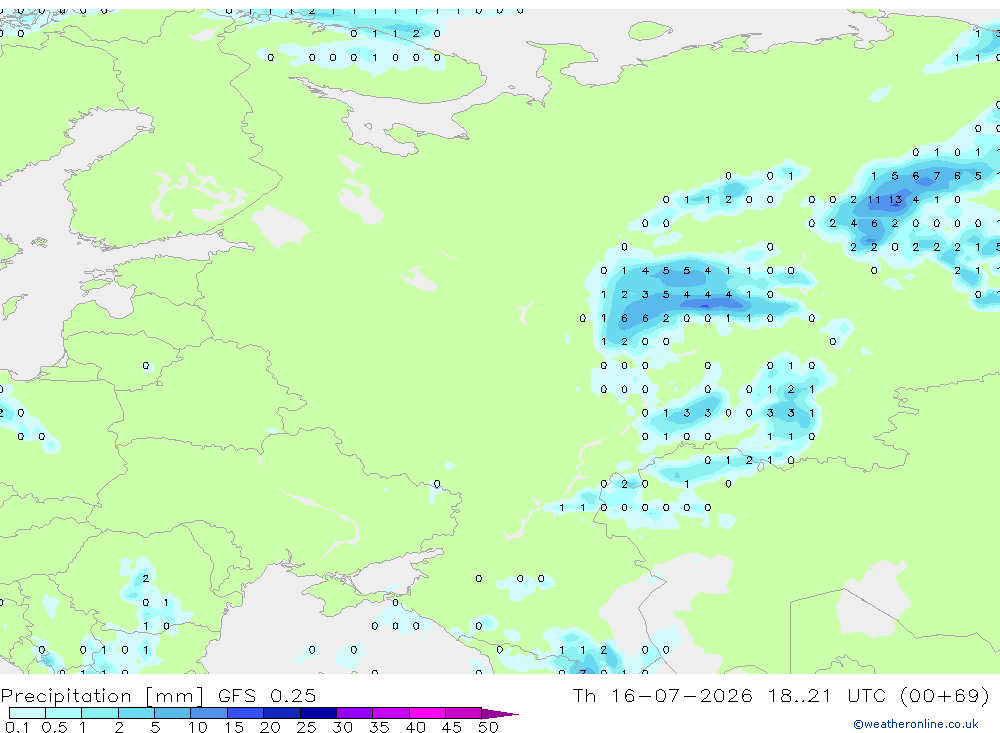Pick the 10–15 mm blue legend swatch

pyautogui.click(x=209, y=713)
